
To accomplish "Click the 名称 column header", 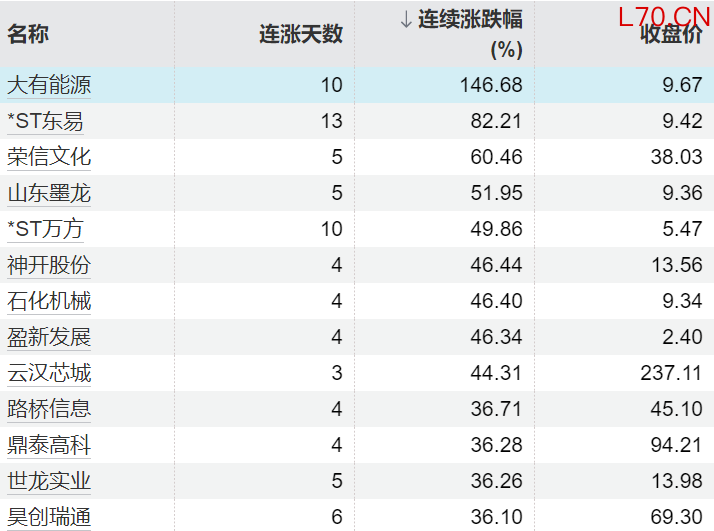I will pyautogui.click(x=28, y=34).
